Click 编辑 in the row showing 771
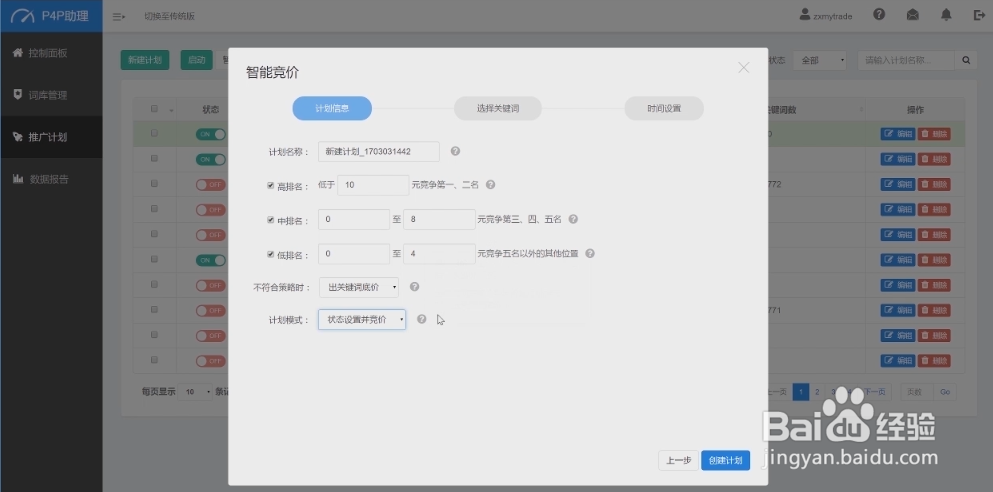This screenshot has width=993, height=492. 897,310
